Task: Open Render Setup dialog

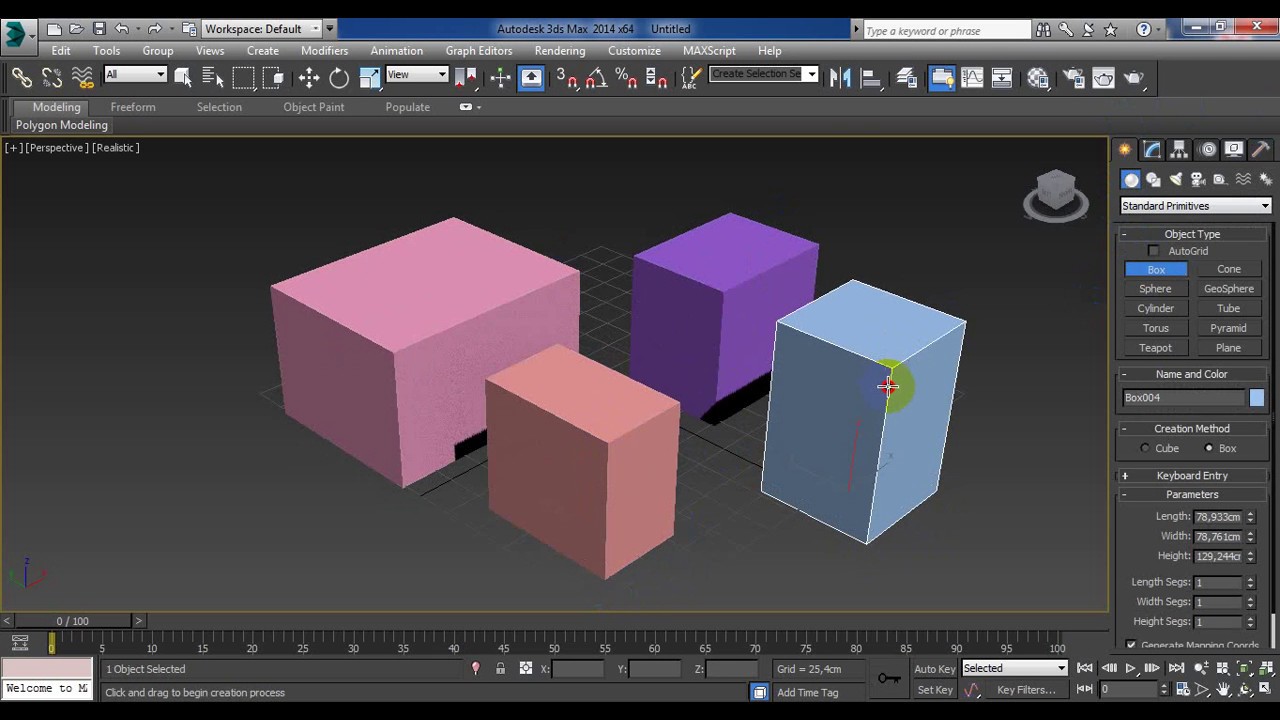Action: coord(1073,77)
